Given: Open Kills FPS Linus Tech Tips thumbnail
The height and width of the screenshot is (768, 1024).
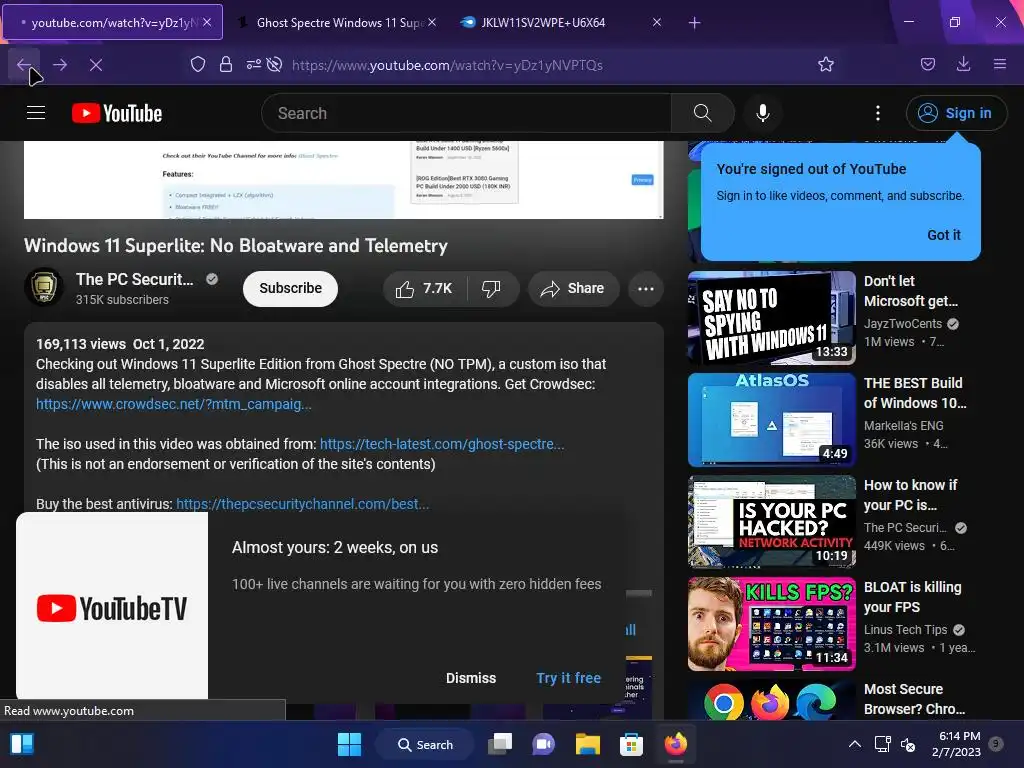Looking at the screenshot, I should pyautogui.click(x=772, y=624).
